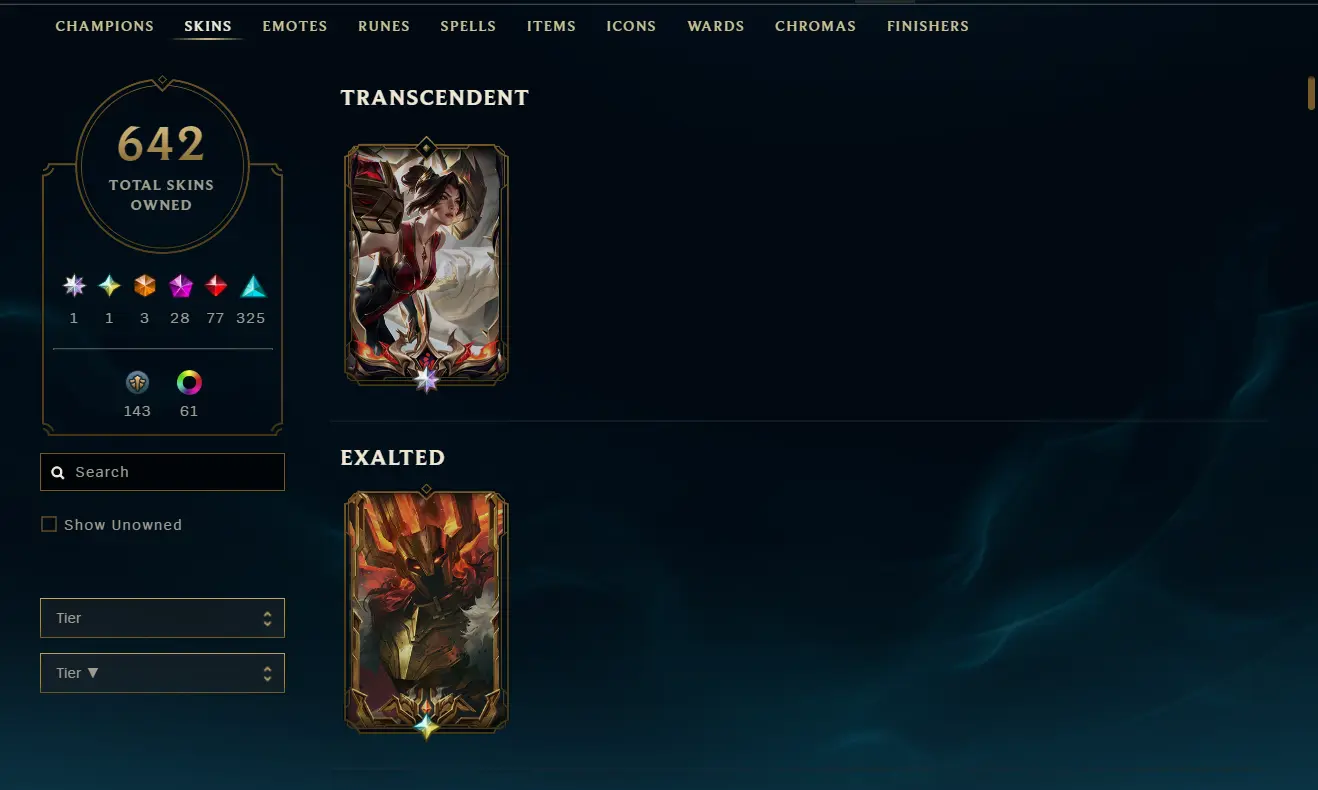Click the pink Mythic tier gem icon

click(x=181, y=287)
